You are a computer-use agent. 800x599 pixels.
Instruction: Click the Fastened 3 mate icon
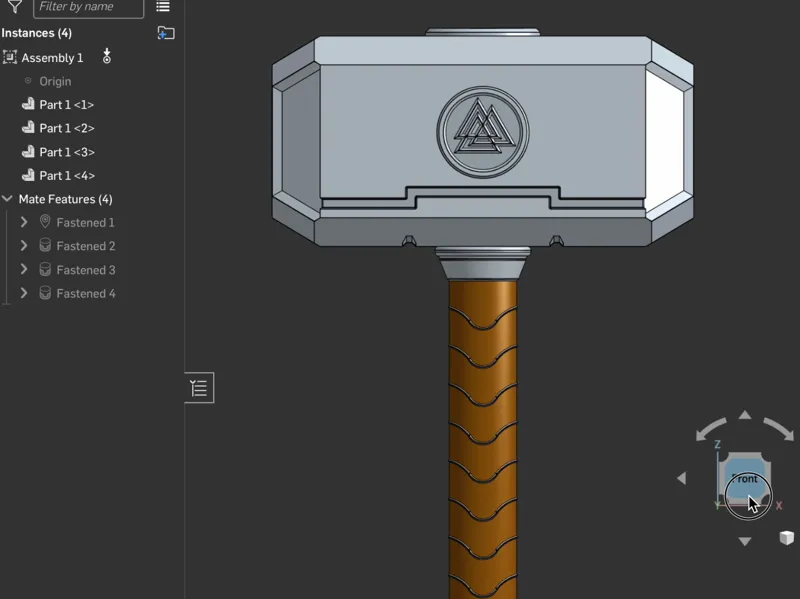pos(45,269)
